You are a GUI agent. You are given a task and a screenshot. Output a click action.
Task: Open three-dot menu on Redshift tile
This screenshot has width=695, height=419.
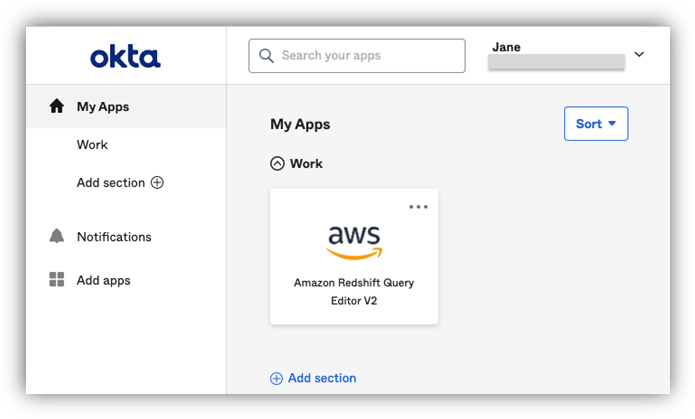[x=418, y=207]
